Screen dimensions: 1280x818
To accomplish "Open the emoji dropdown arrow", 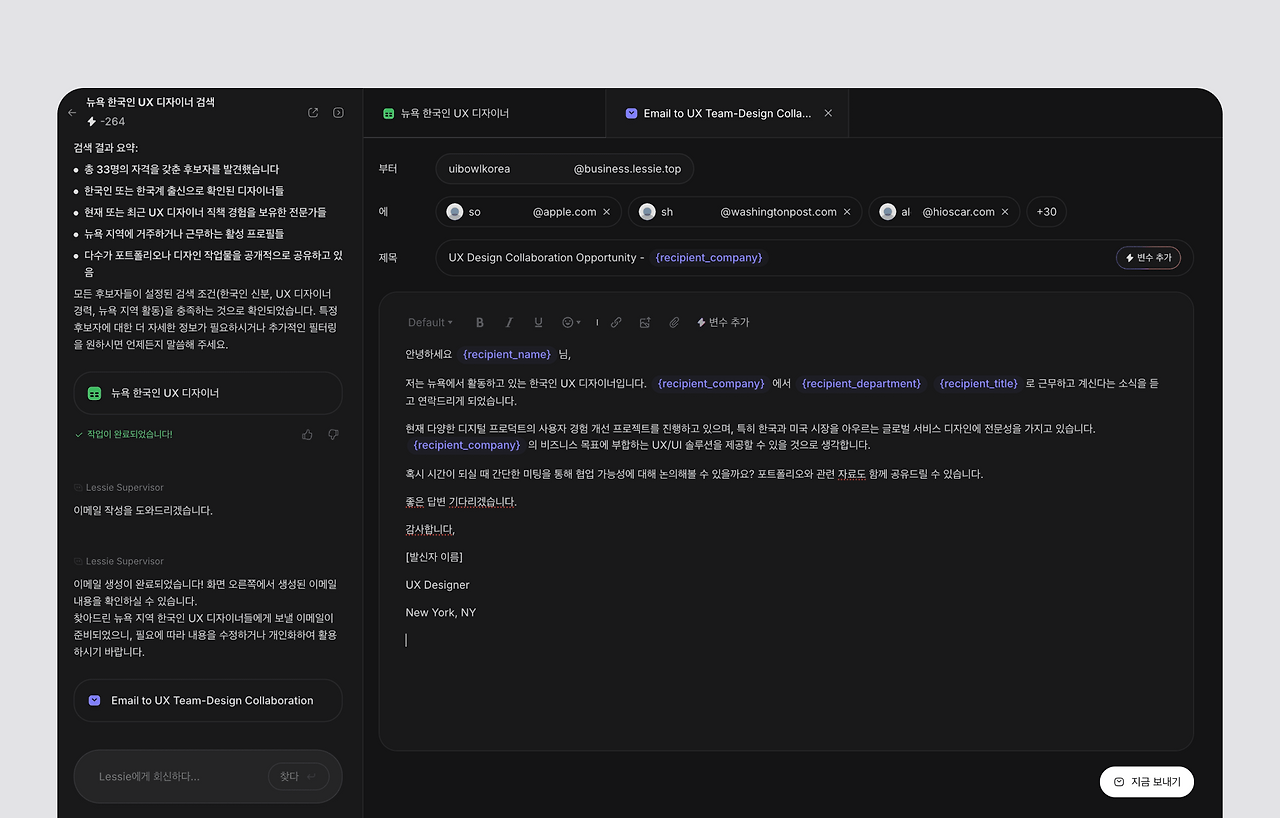I will pos(578,322).
